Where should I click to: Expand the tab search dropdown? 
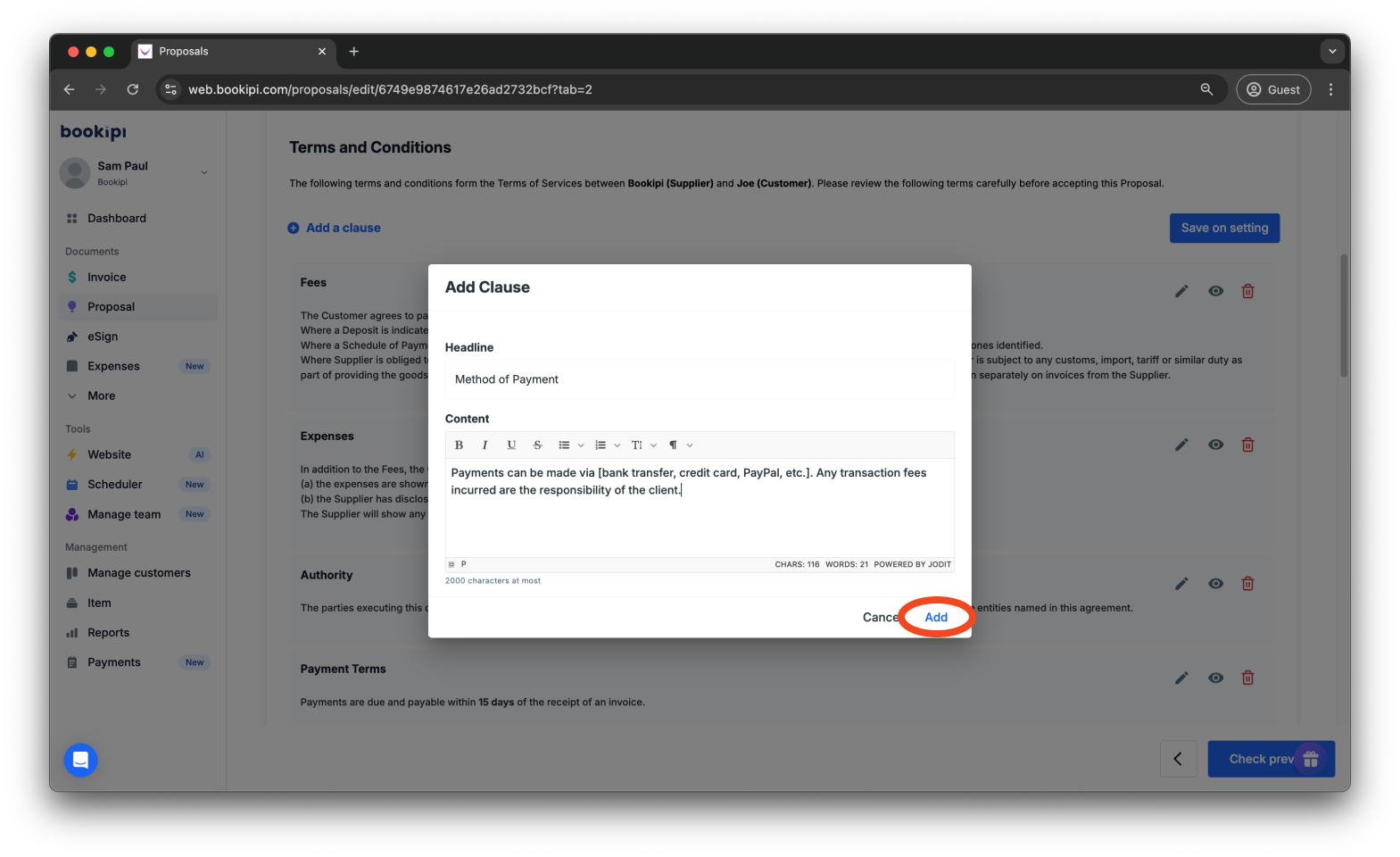[x=1332, y=51]
